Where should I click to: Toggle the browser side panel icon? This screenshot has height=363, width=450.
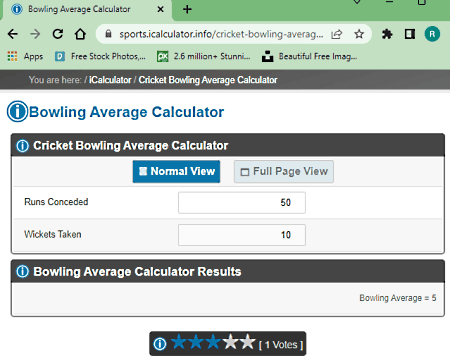point(410,34)
